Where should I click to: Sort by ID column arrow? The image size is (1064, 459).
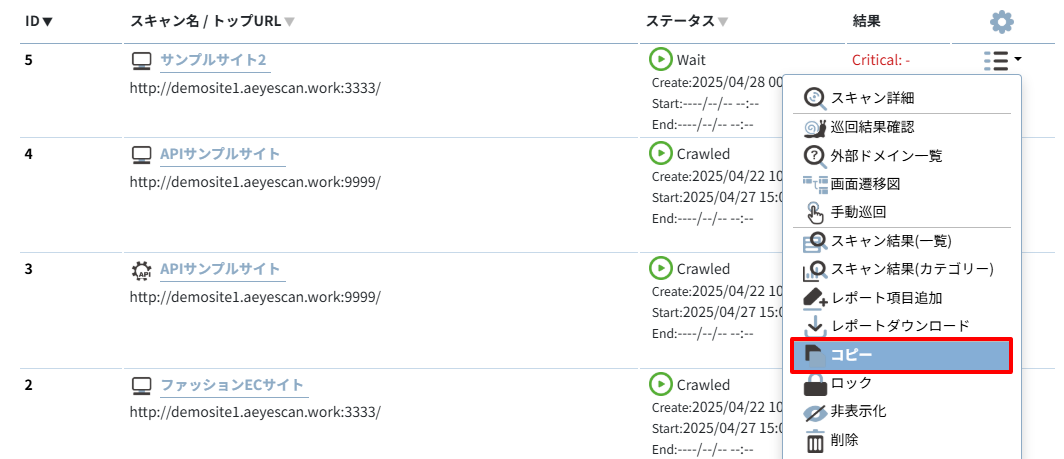(48, 22)
